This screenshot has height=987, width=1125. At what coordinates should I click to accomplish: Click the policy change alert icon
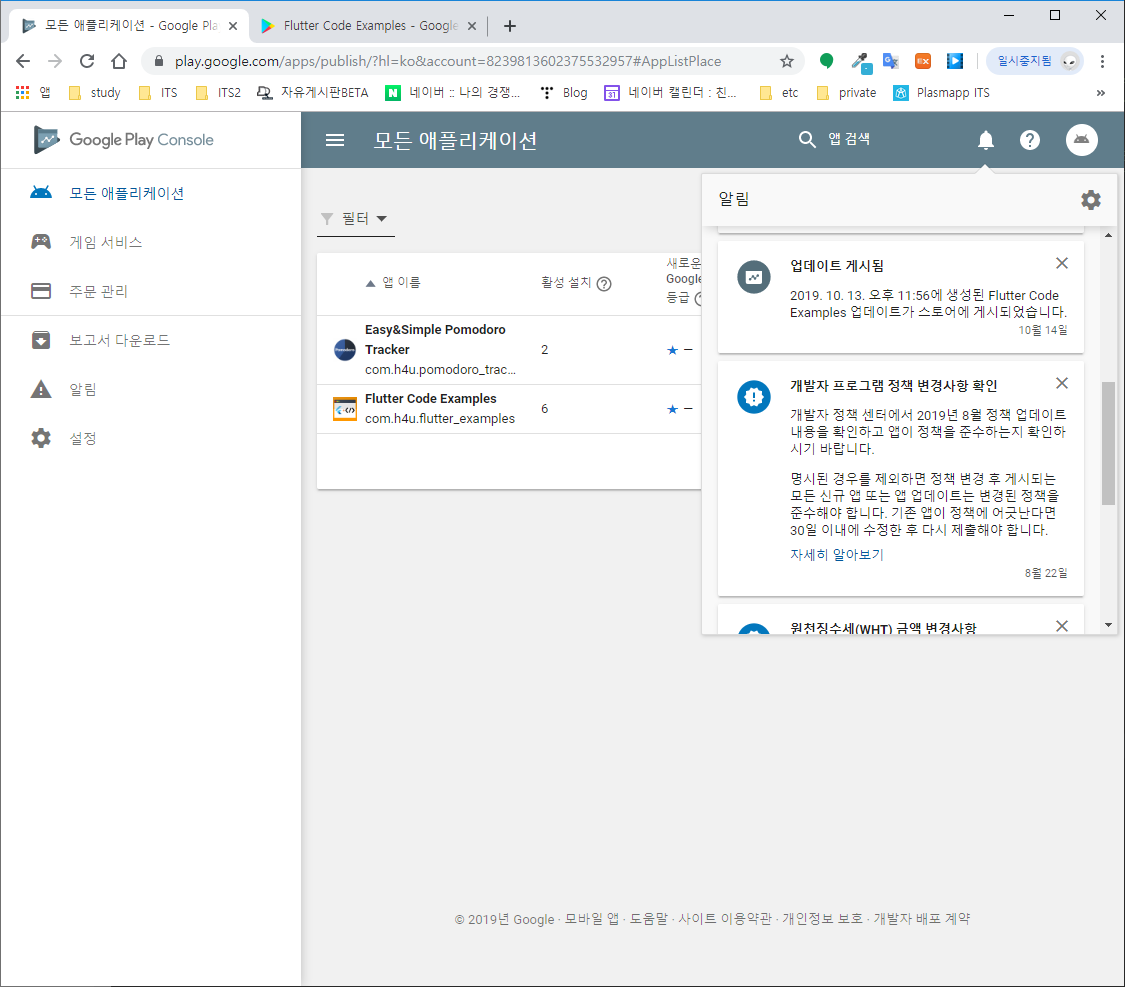(x=754, y=397)
